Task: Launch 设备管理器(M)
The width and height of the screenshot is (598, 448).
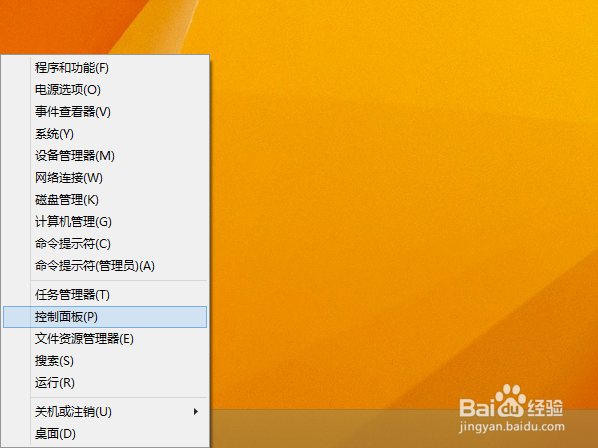Action: (x=105, y=156)
